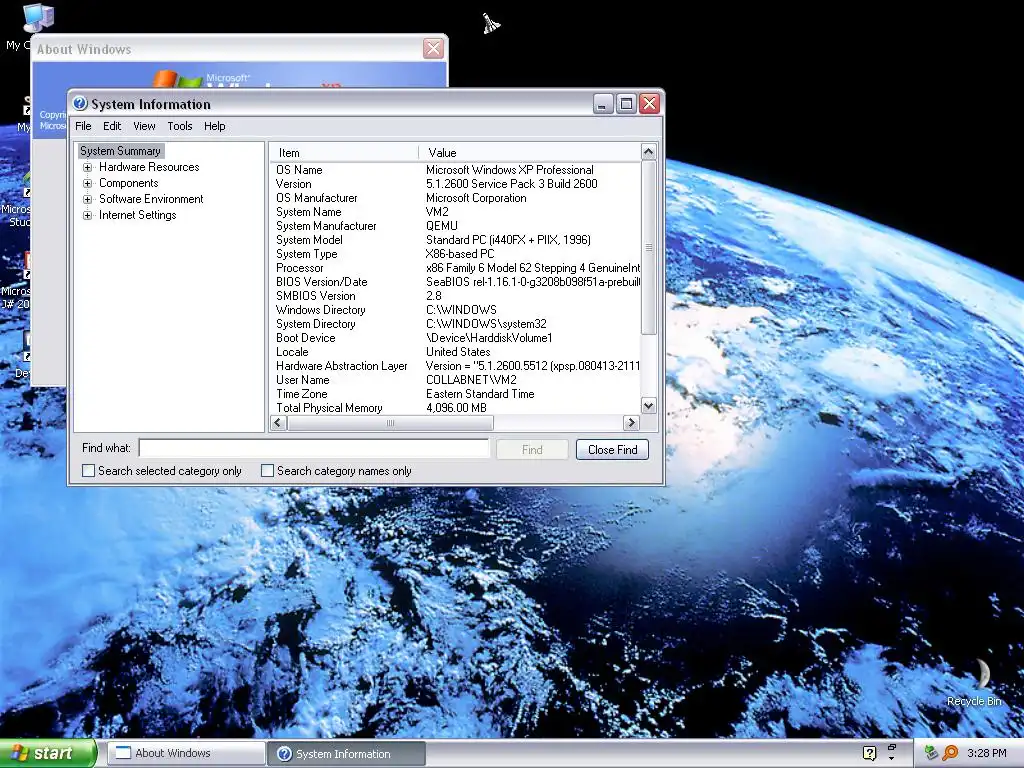This screenshot has height=768, width=1024.
Task: Select the Version row
Action: [455, 184]
